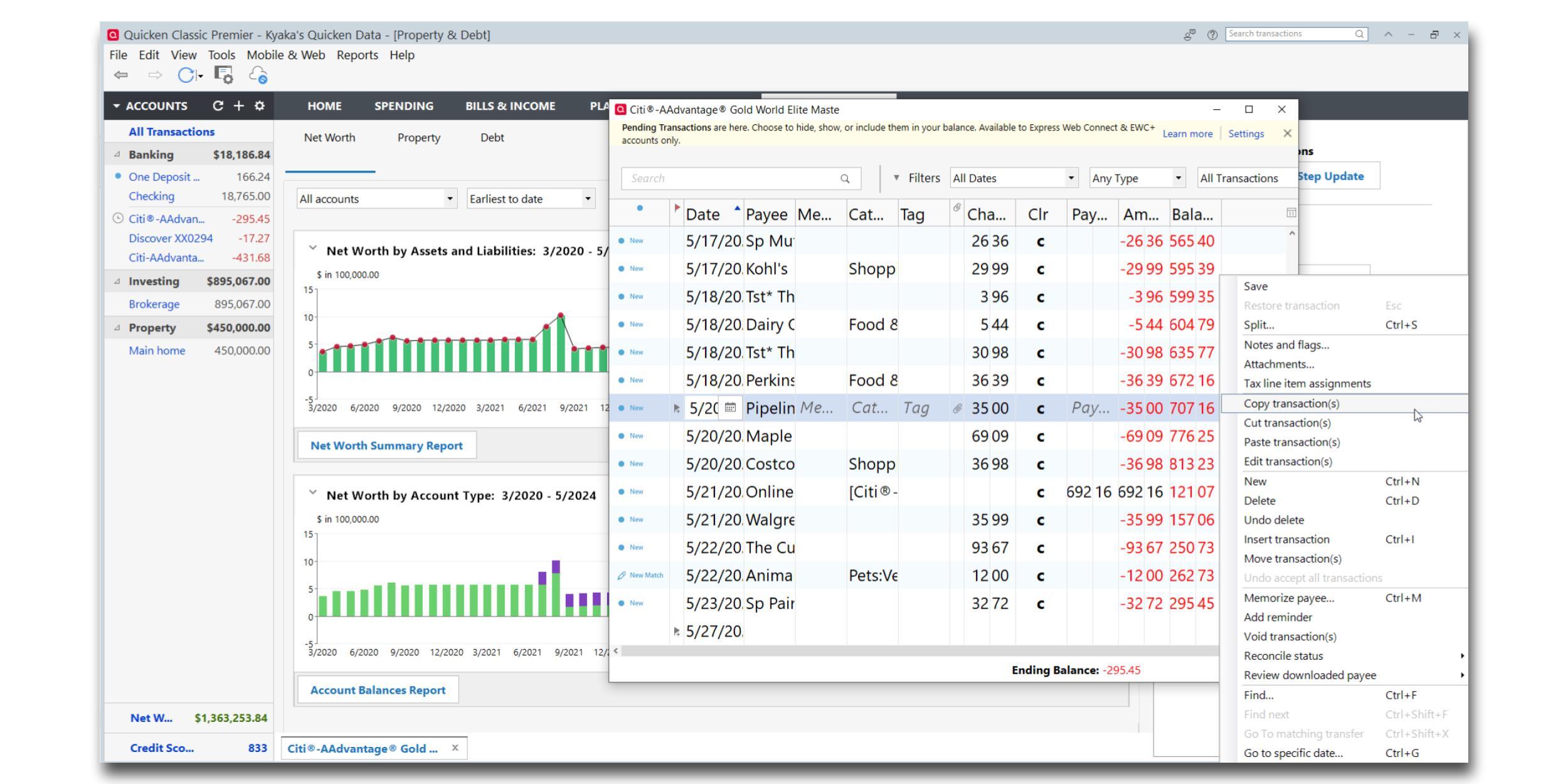The image size is (1568, 784).
Task: Open account bar settings gear icon
Action: (260, 106)
